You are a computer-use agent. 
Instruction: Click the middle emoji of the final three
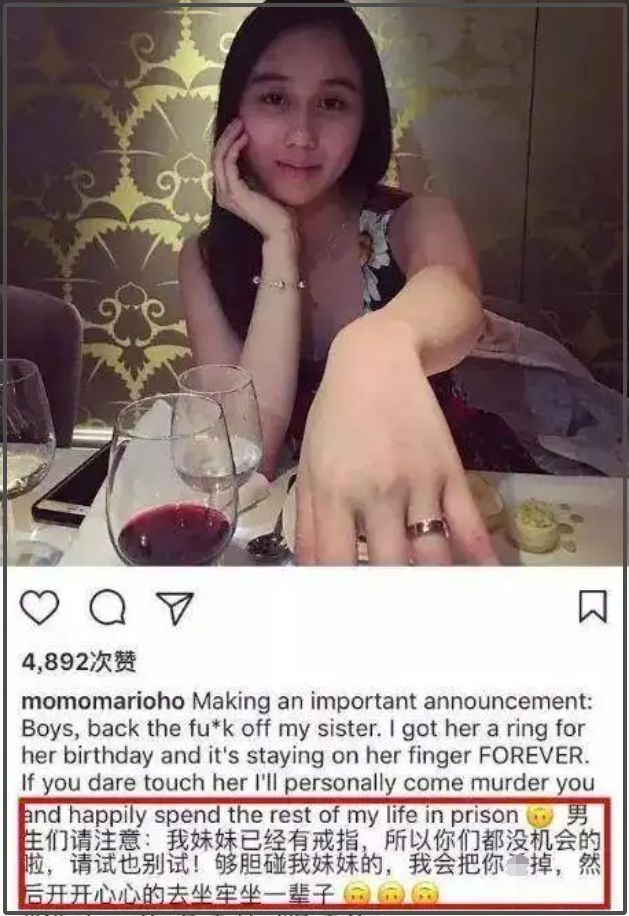pyautogui.click(x=391, y=894)
